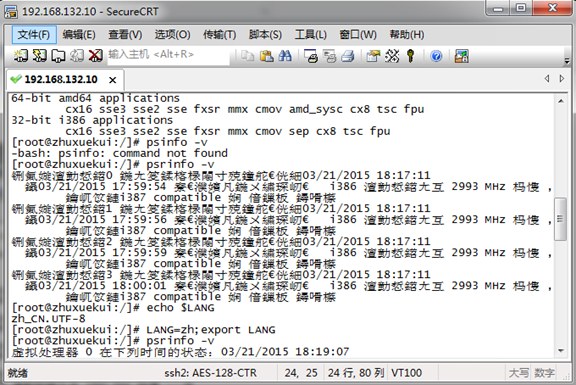Viewport: 576px width, 385px height.
Task: Click the SecureCRT title bar app icon
Action: click(x=11, y=12)
